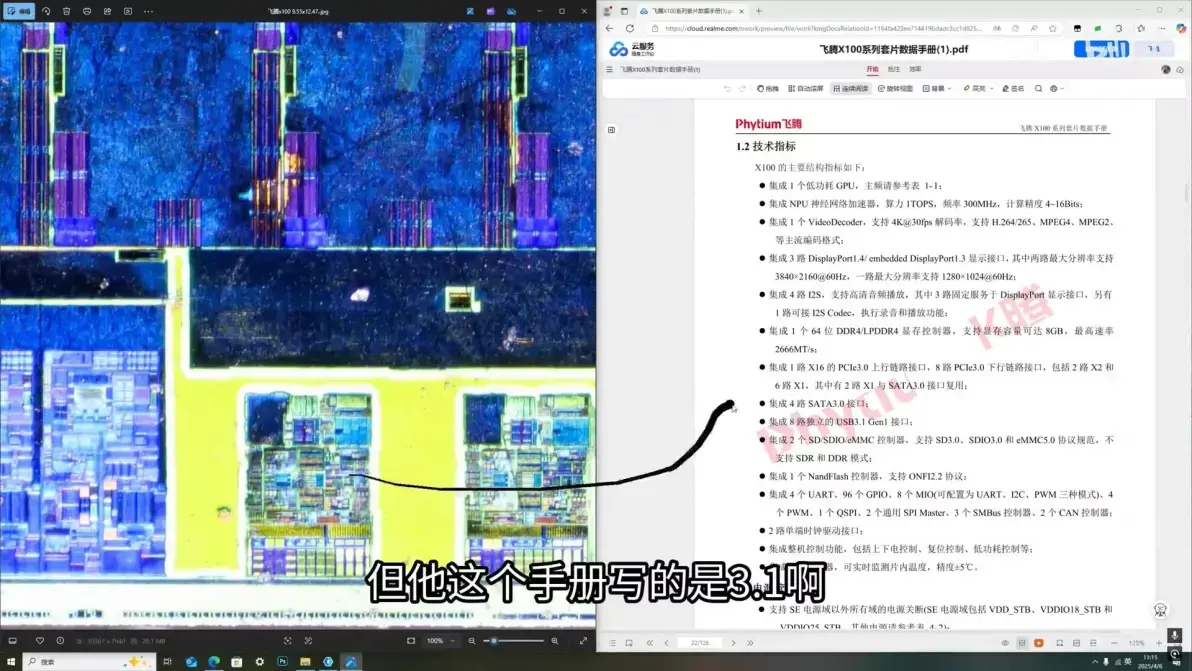Jump to the last PDF page
1192x671 pixels.
point(750,643)
